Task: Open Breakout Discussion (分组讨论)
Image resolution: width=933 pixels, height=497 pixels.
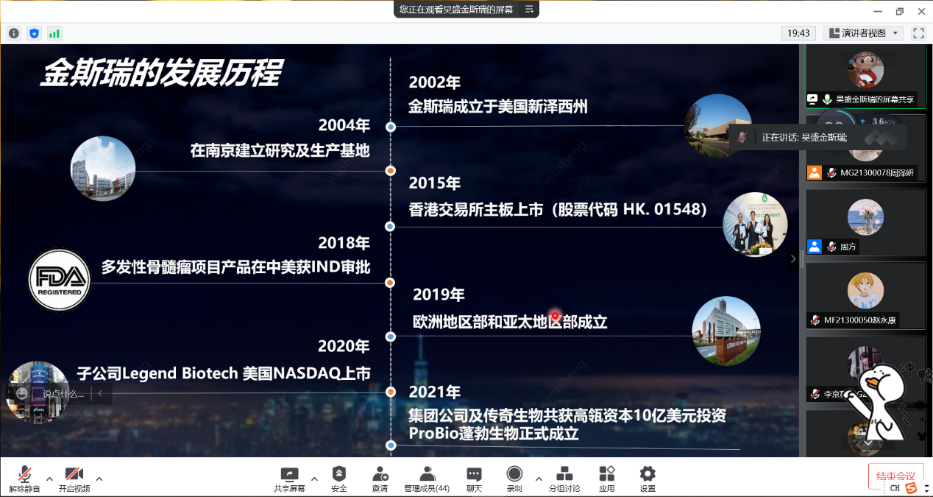Action: (x=564, y=476)
